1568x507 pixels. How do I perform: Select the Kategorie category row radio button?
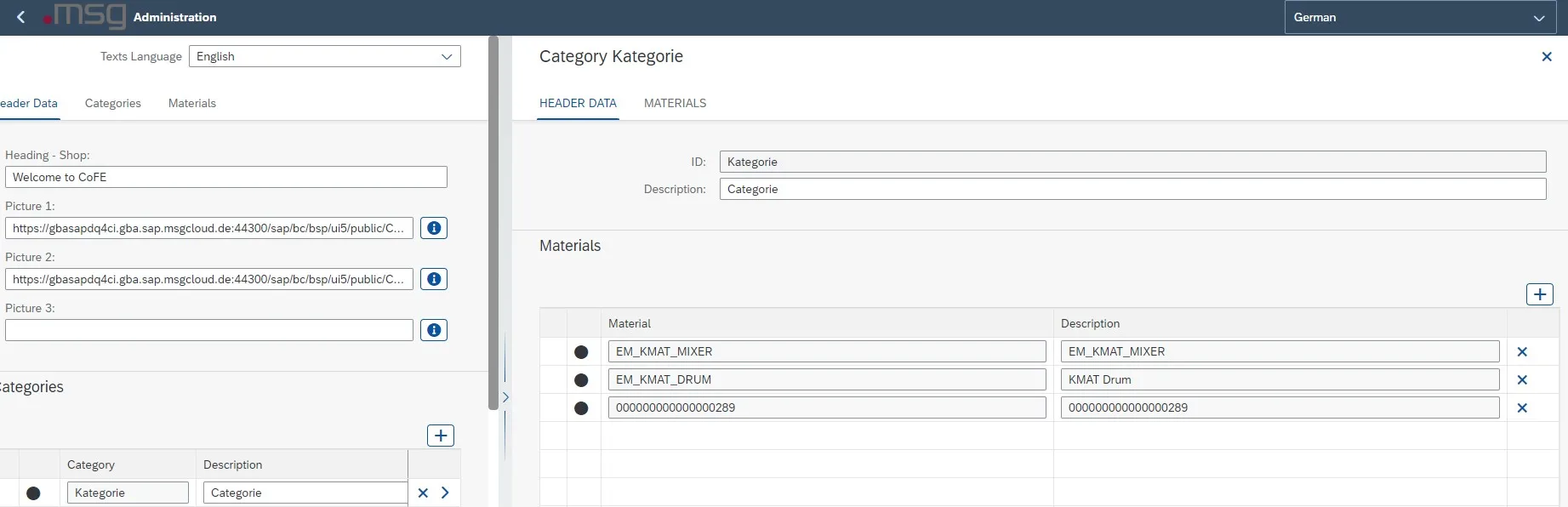click(x=33, y=493)
